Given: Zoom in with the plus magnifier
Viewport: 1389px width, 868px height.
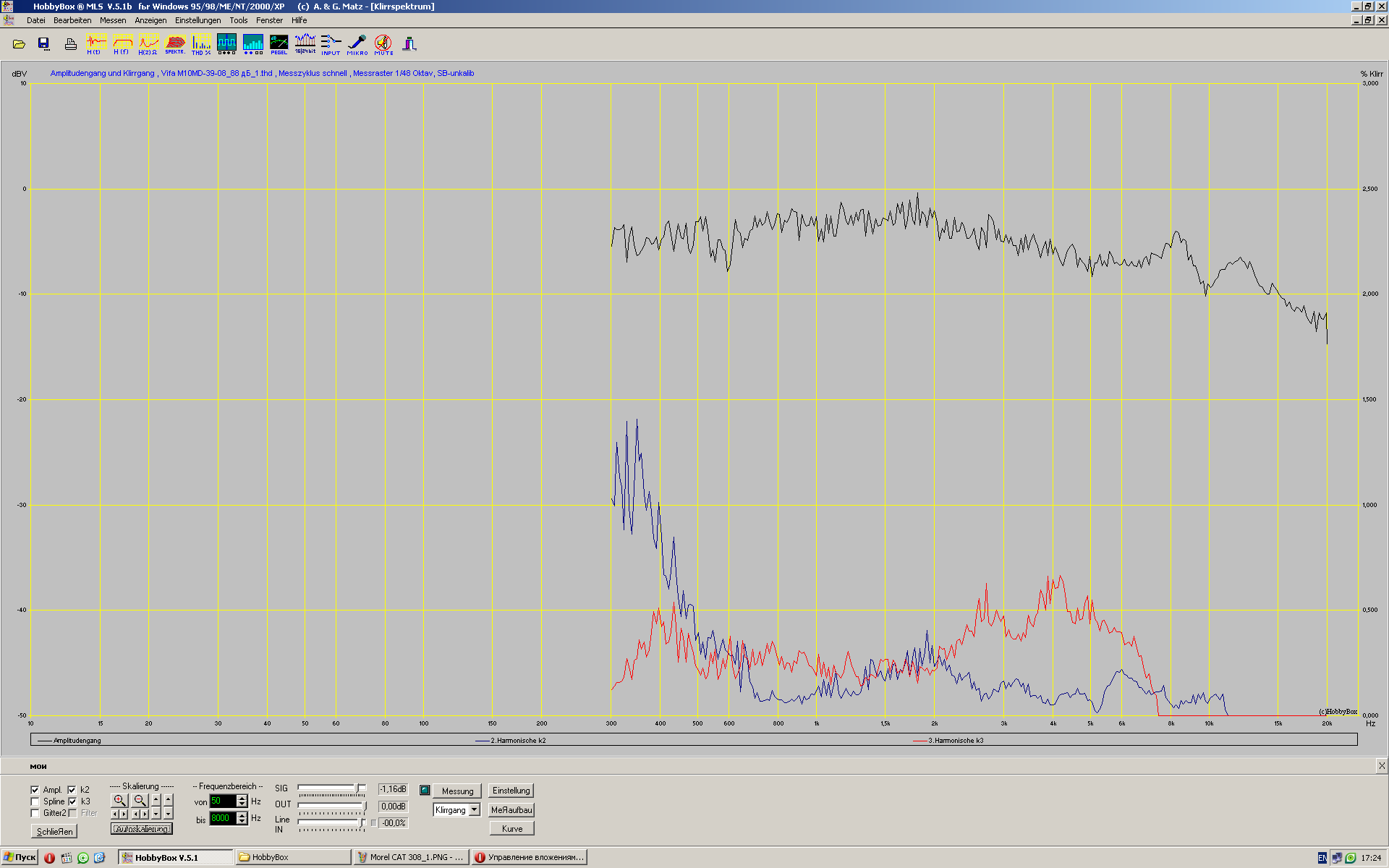Looking at the screenshot, I should pos(119,800).
